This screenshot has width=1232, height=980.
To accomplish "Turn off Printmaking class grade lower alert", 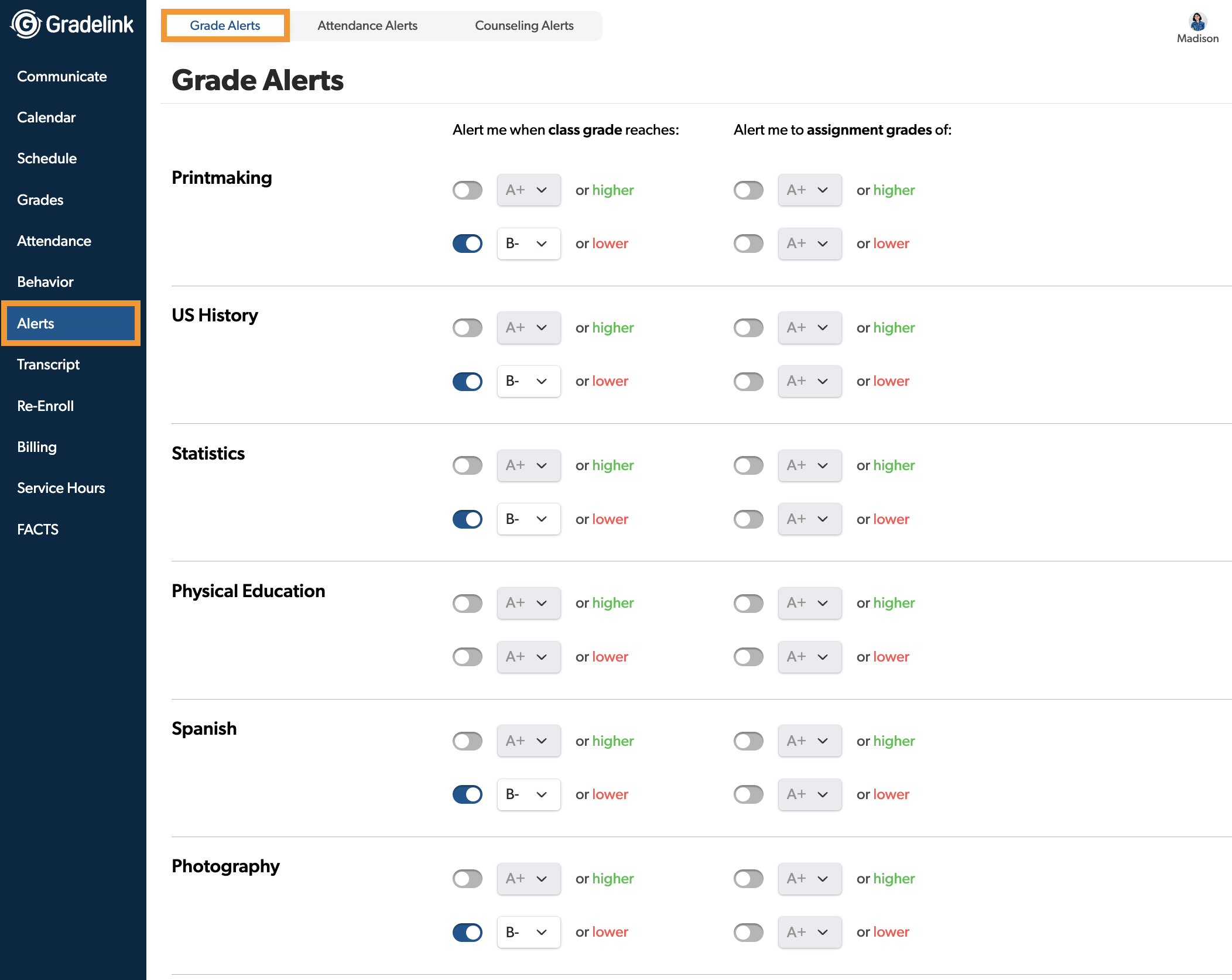I will (467, 244).
